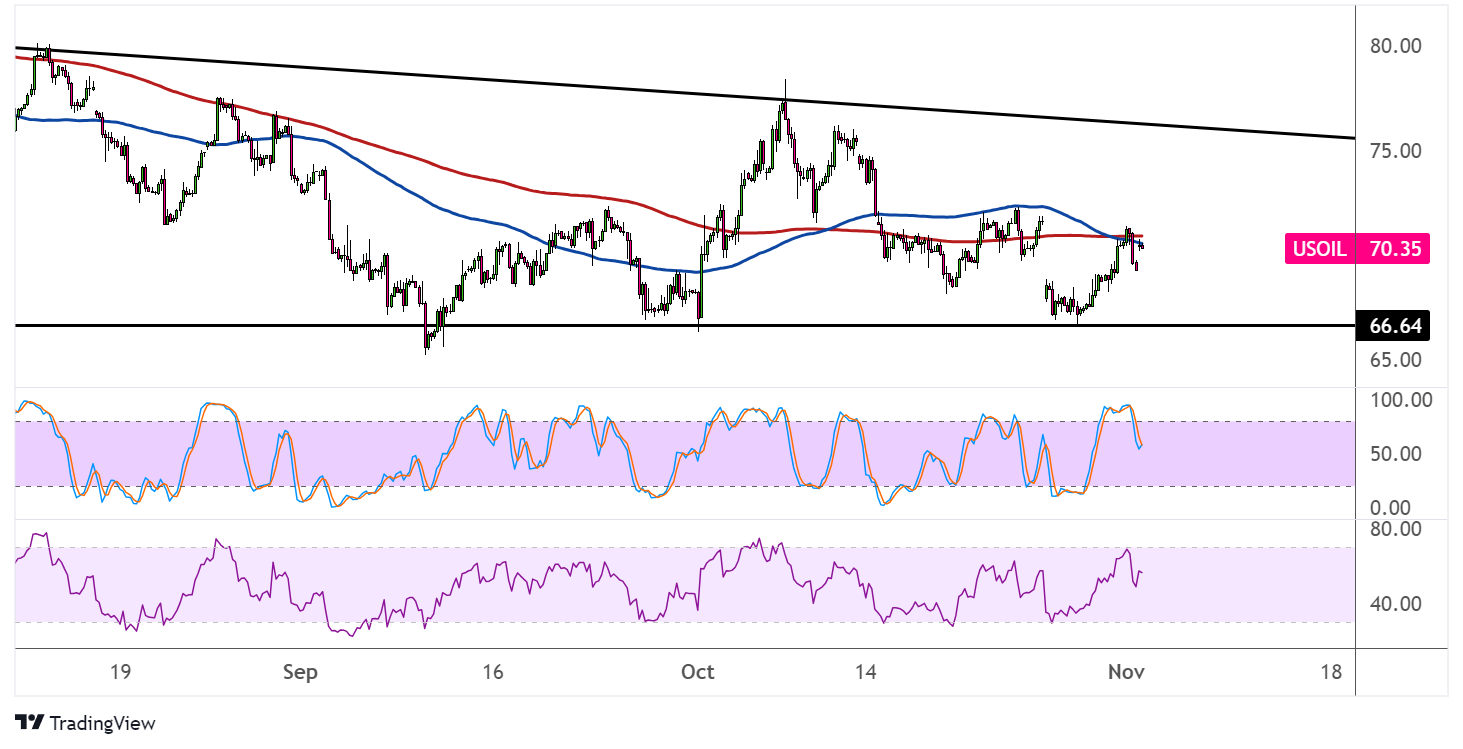This screenshot has width=1463, height=749.
Task: Click the 75.00 price axis label
Action: (1395, 151)
